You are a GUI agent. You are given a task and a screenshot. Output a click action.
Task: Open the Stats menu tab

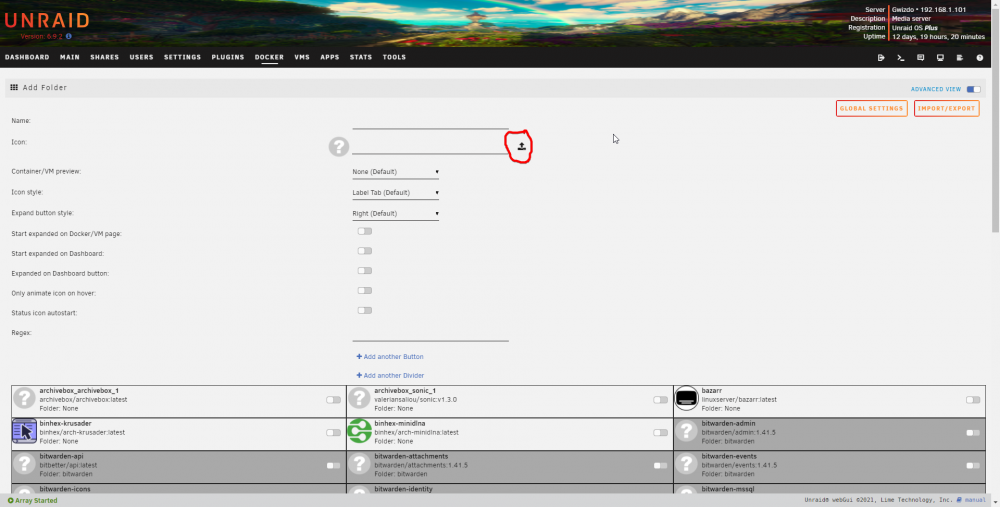pos(361,57)
